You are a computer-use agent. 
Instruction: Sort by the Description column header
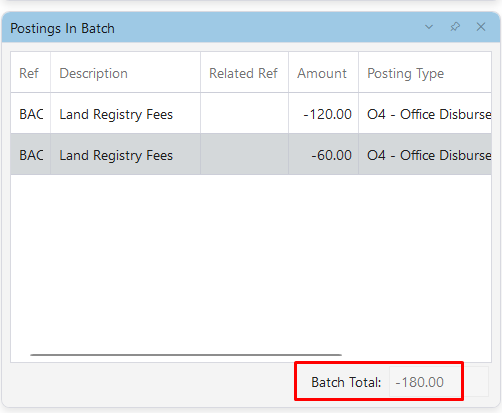pos(126,72)
